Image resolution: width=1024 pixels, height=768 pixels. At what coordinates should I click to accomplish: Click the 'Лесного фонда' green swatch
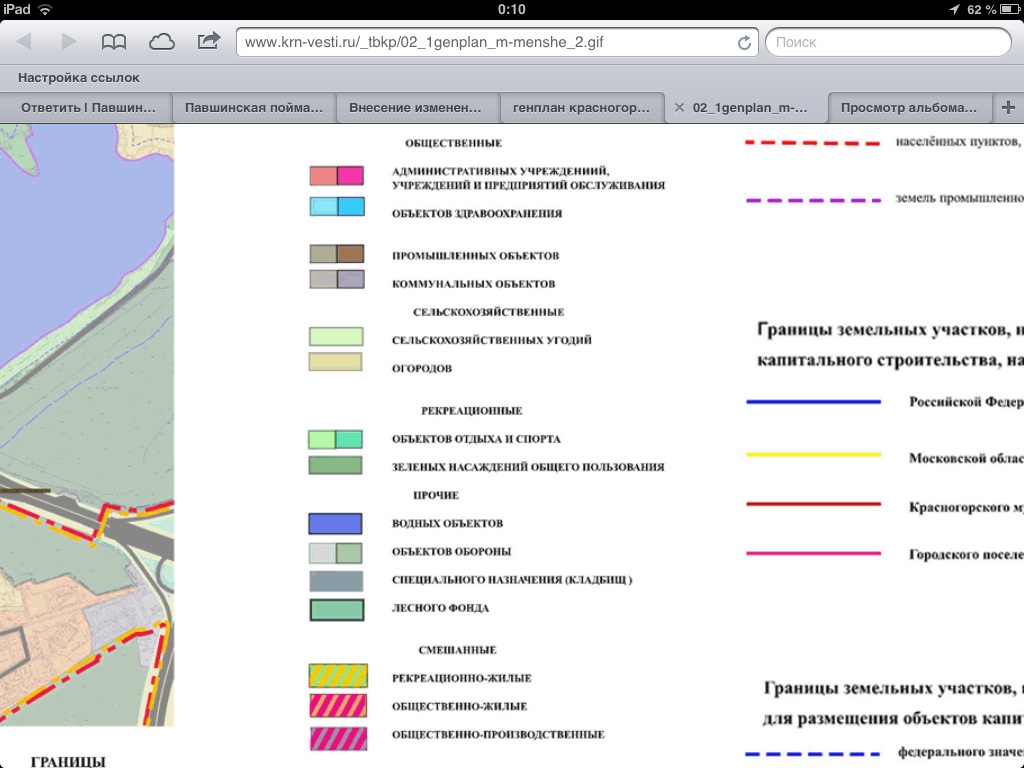click(335, 608)
